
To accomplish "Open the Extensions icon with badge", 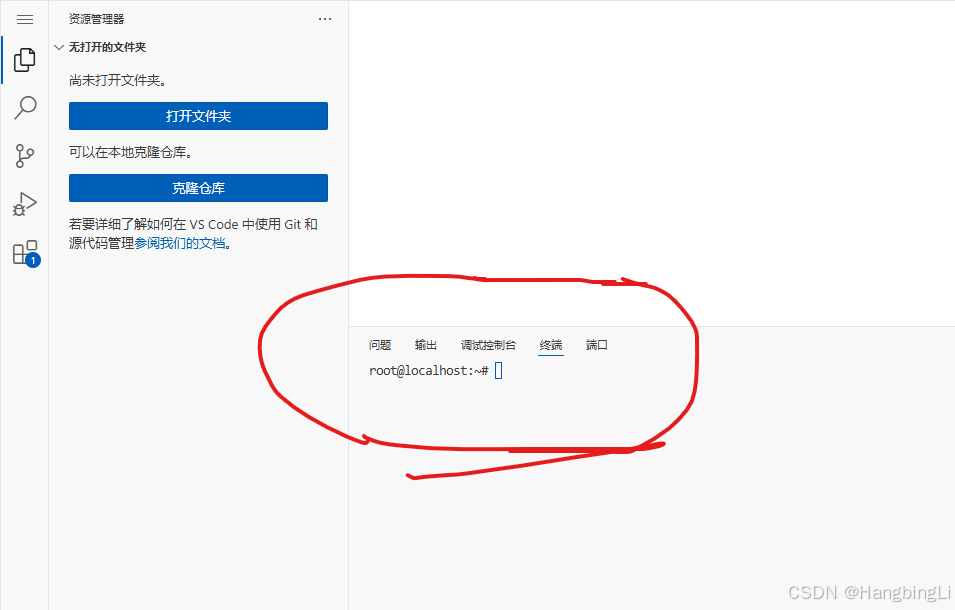I will pyautogui.click(x=26, y=253).
